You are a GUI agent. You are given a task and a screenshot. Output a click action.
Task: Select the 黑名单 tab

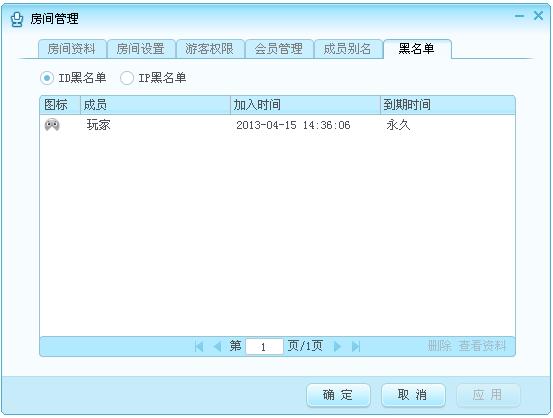(417, 49)
